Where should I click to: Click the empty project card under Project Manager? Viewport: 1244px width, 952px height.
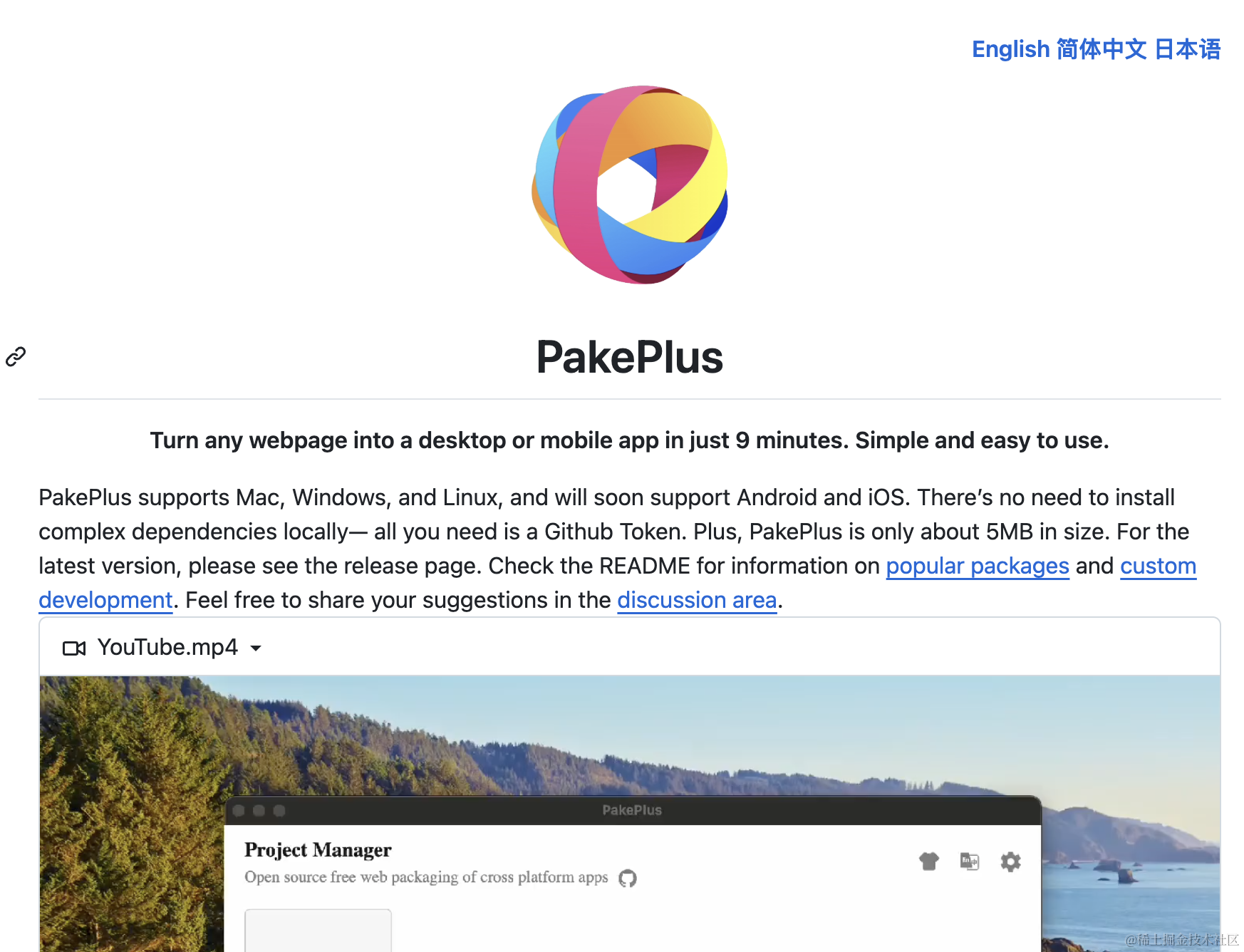click(318, 933)
